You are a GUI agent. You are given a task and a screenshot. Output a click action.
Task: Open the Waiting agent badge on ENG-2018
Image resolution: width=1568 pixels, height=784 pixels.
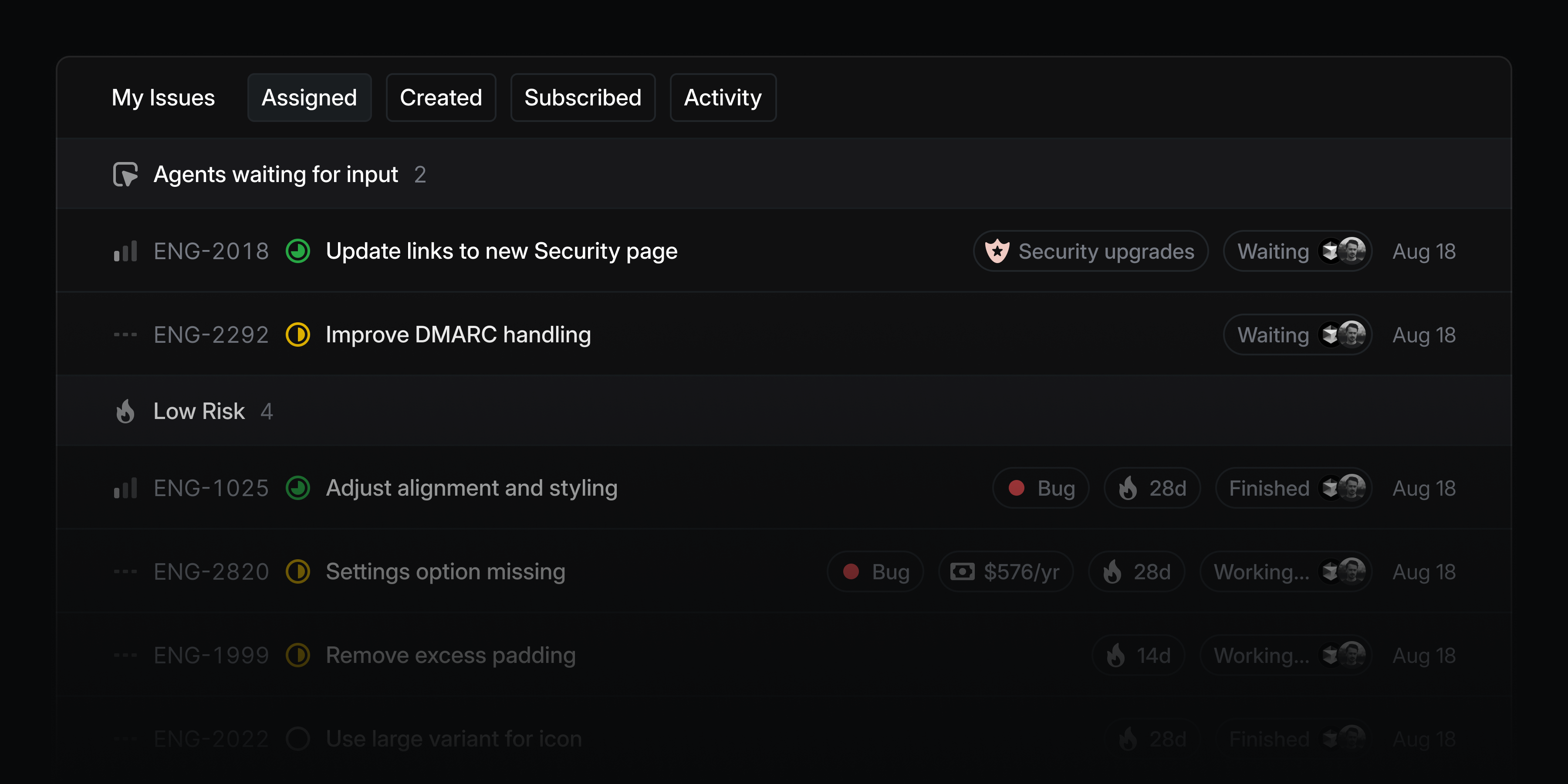1297,251
